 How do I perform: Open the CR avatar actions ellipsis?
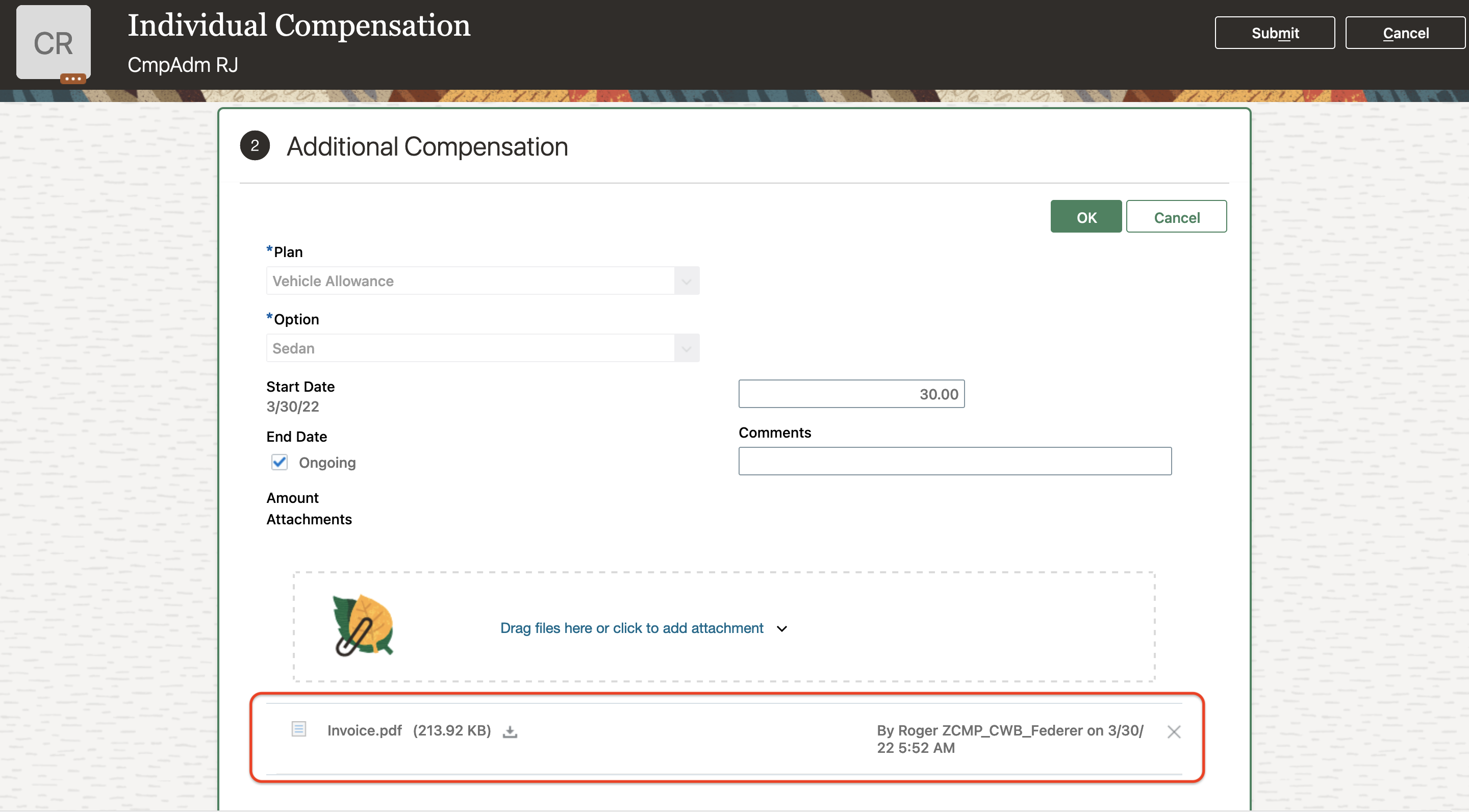pos(73,79)
